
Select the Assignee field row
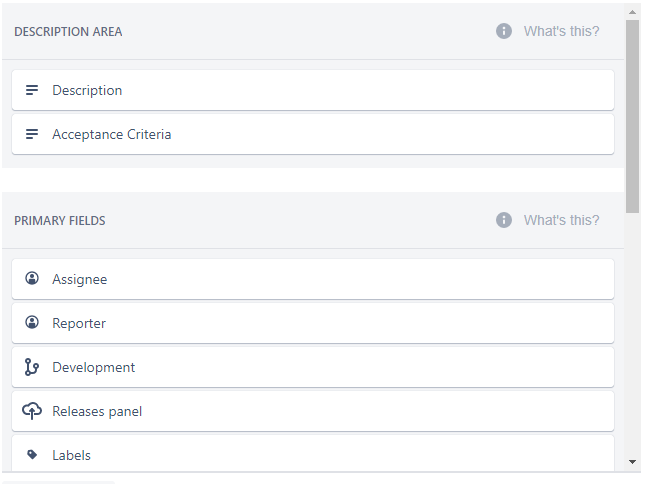pyautogui.click(x=312, y=279)
